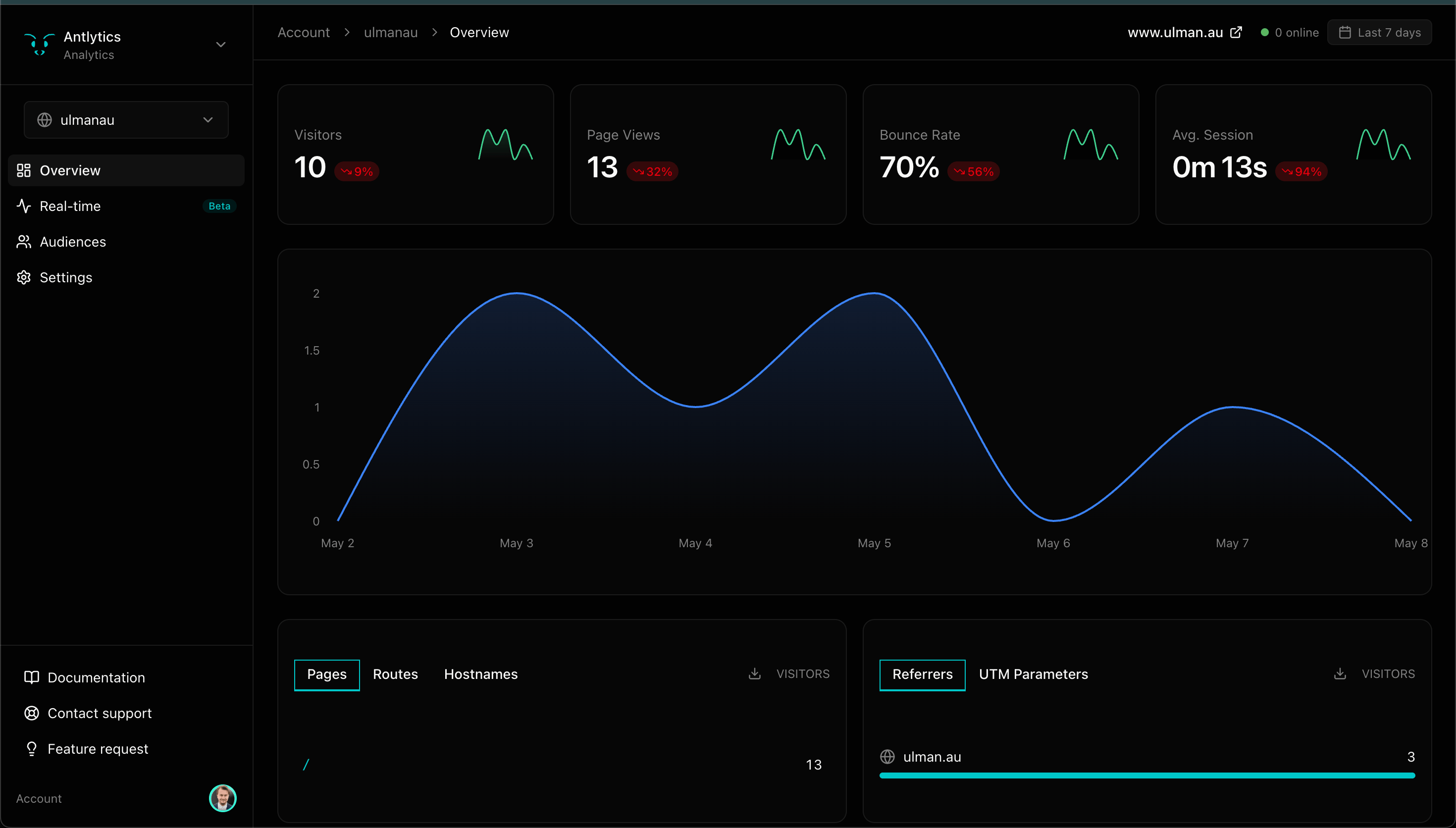This screenshot has height=828, width=1456.
Task: Click the Documentation book icon
Action: pyautogui.click(x=32, y=677)
